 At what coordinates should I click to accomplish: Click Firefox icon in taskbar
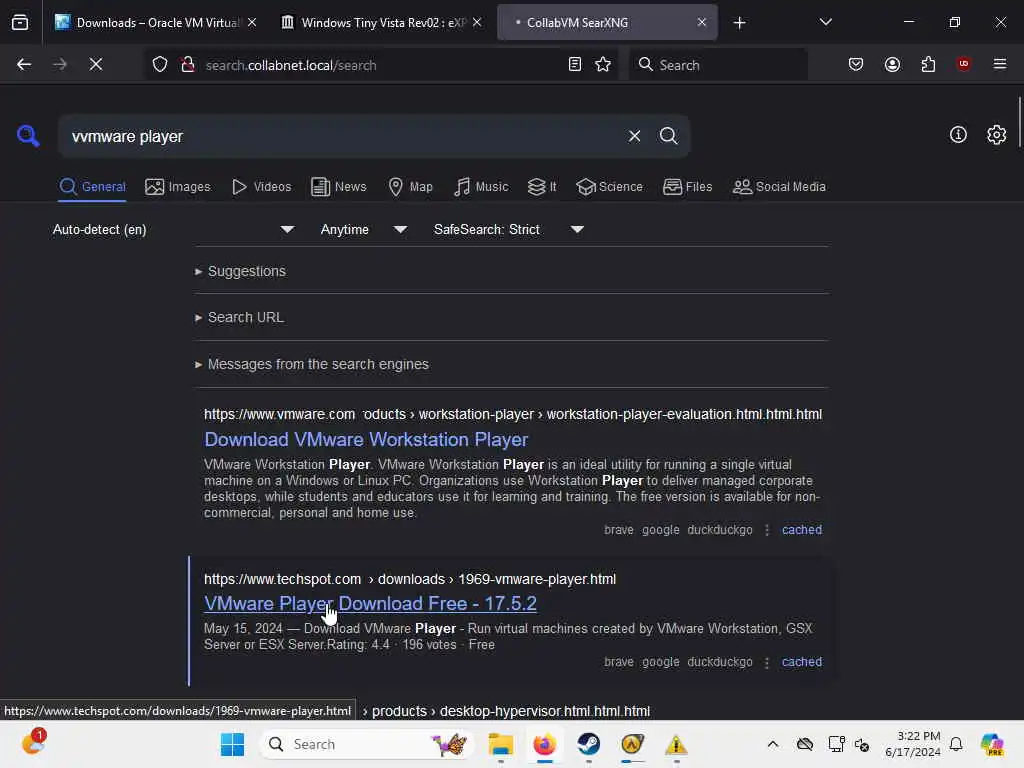point(545,744)
